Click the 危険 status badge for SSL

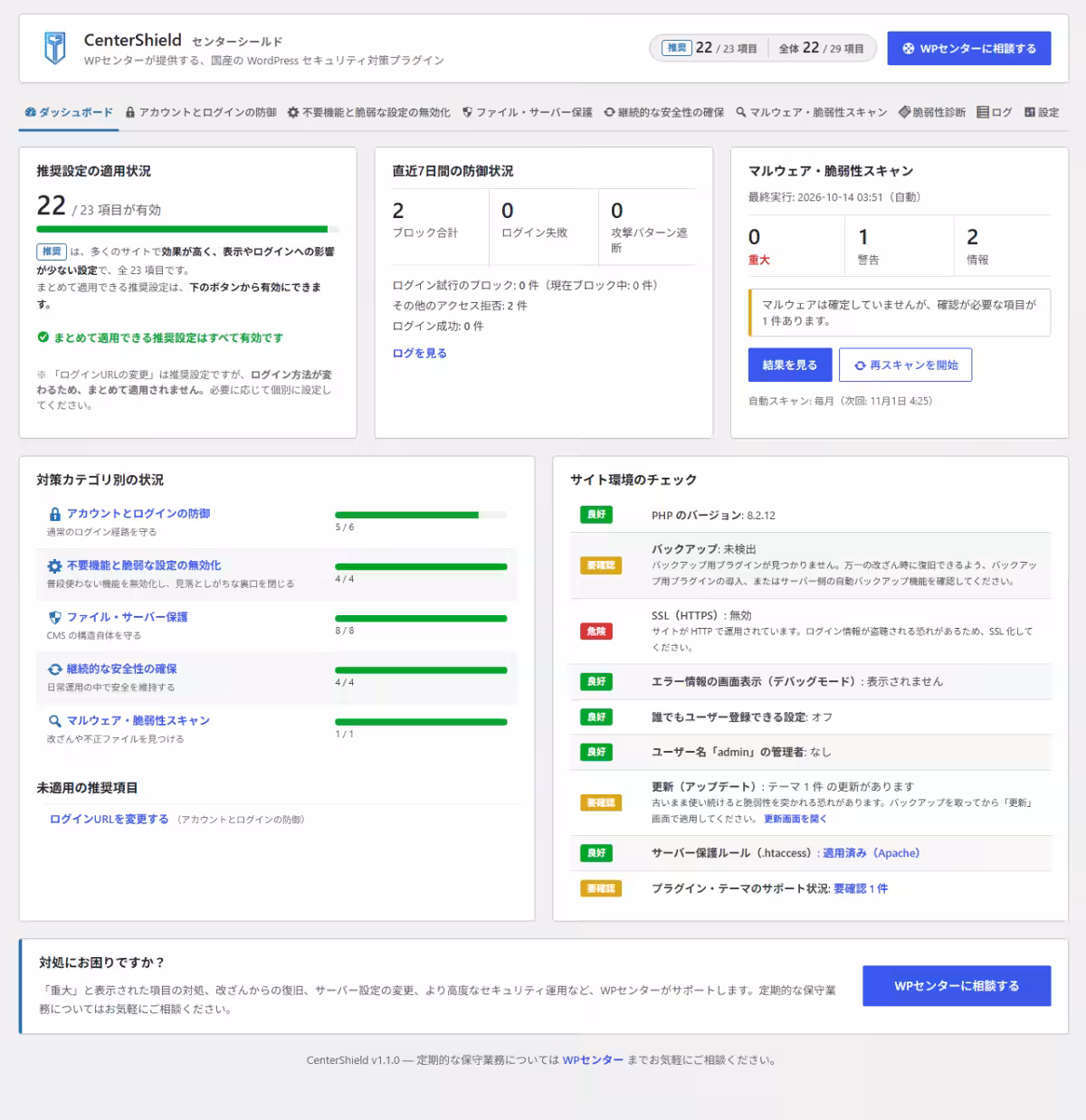596,631
